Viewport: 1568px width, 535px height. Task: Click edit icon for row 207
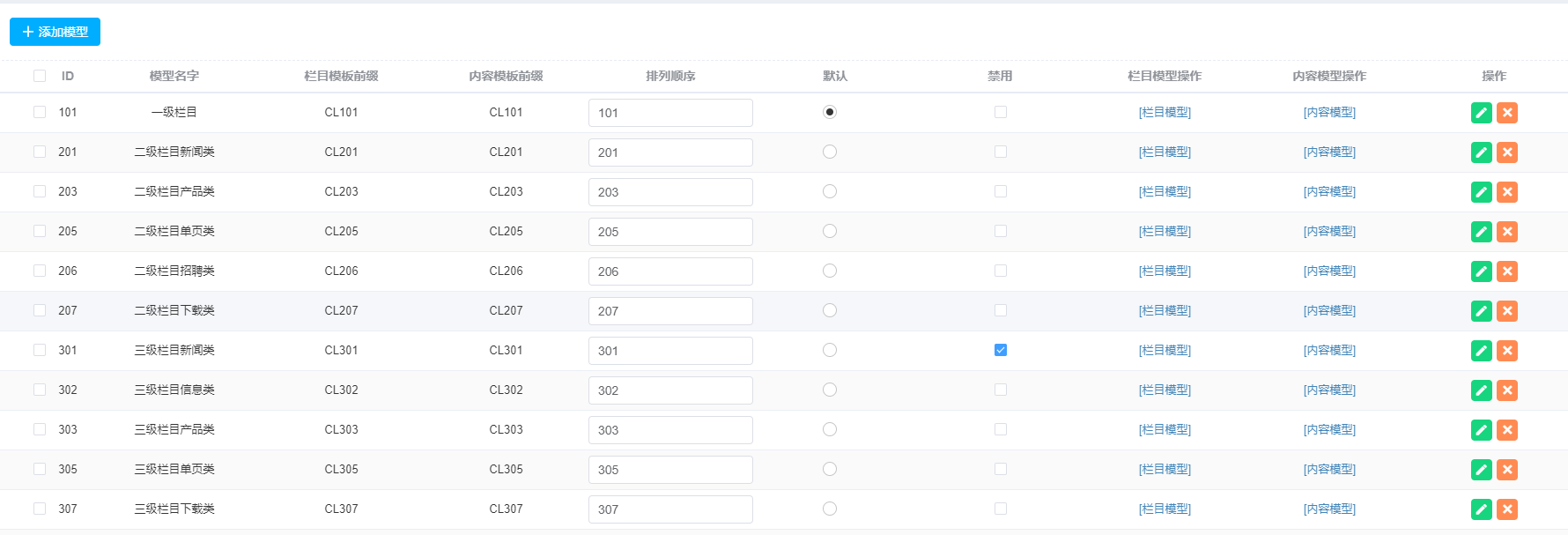[x=1481, y=311]
